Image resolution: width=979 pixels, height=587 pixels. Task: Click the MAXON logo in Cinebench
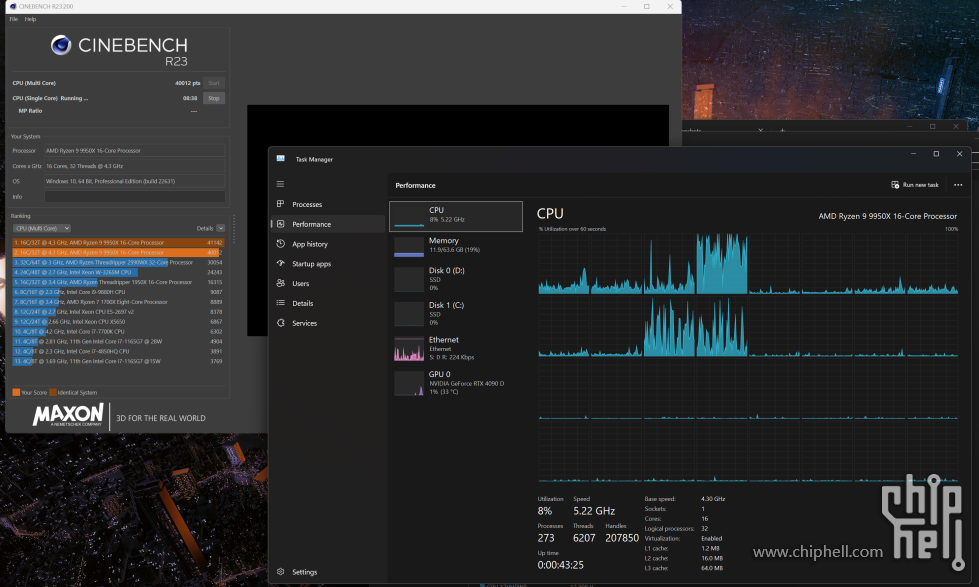(68, 415)
